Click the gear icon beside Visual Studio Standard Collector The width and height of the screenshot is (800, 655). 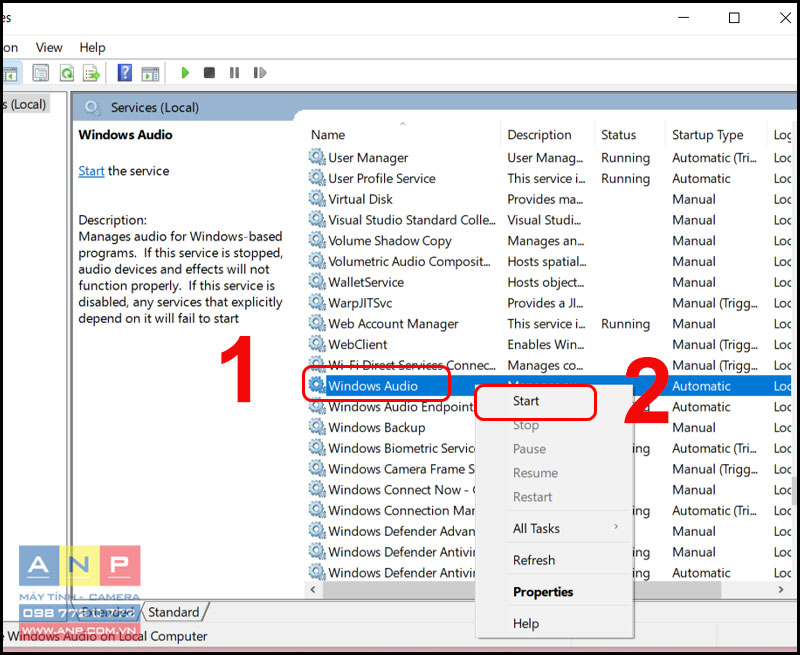[x=317, y=219]
